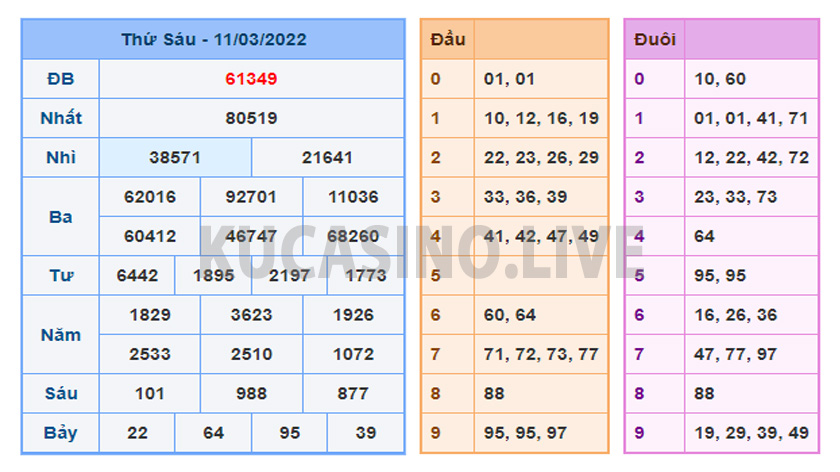Click Đầu row values 10, 12, 16, 19
The height and width of the screenshot is (472, 840).
pos(541,118)
